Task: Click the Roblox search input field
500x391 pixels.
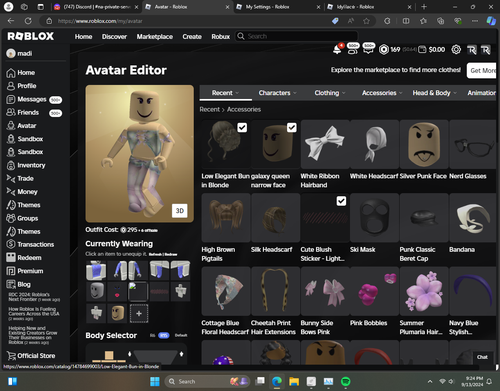Action: pyautogui.click(x=297, y=36)
